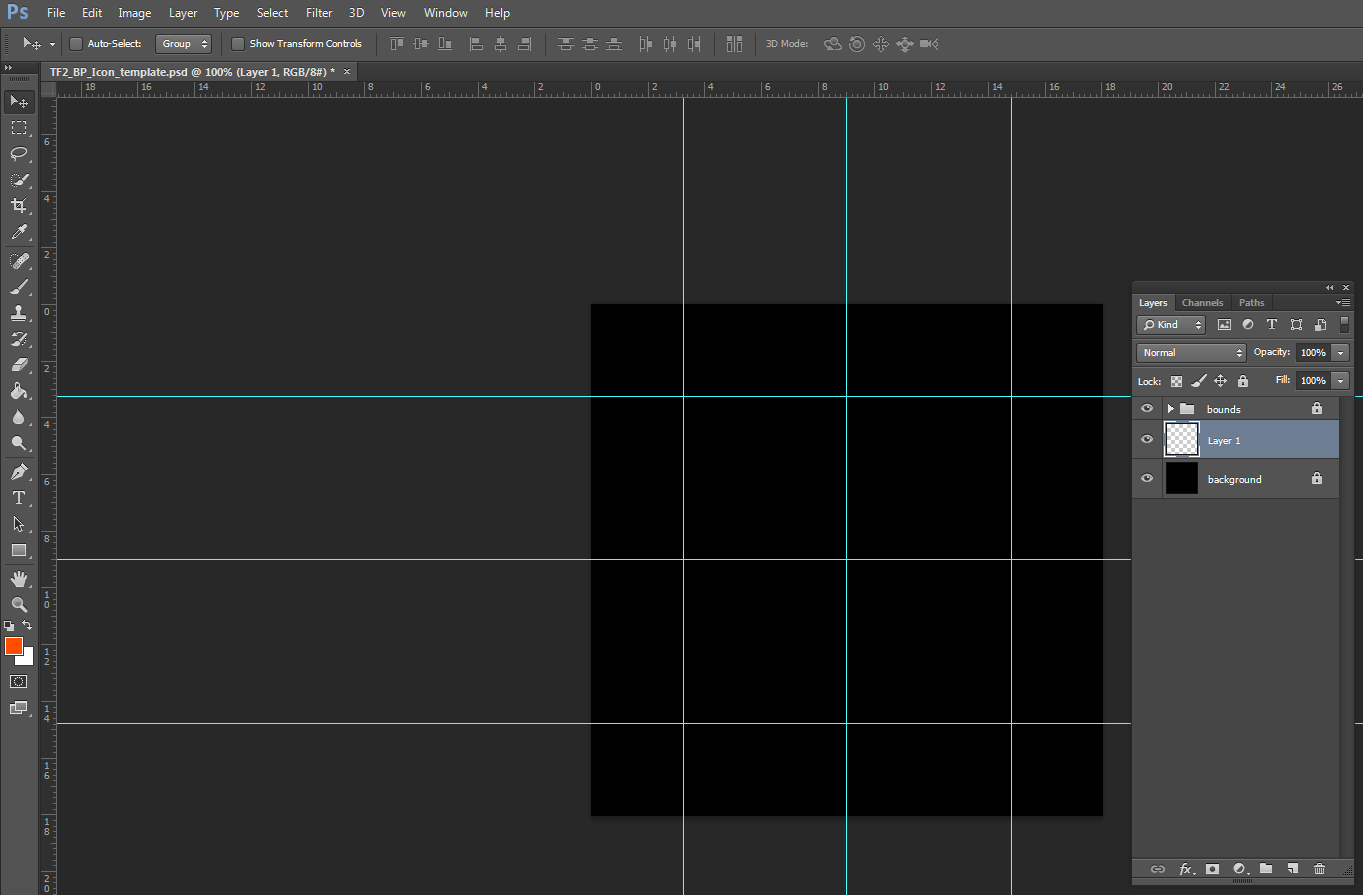Choose the Healing Brush tool
Screen dimensions: 1363x895
pos(19,261)
